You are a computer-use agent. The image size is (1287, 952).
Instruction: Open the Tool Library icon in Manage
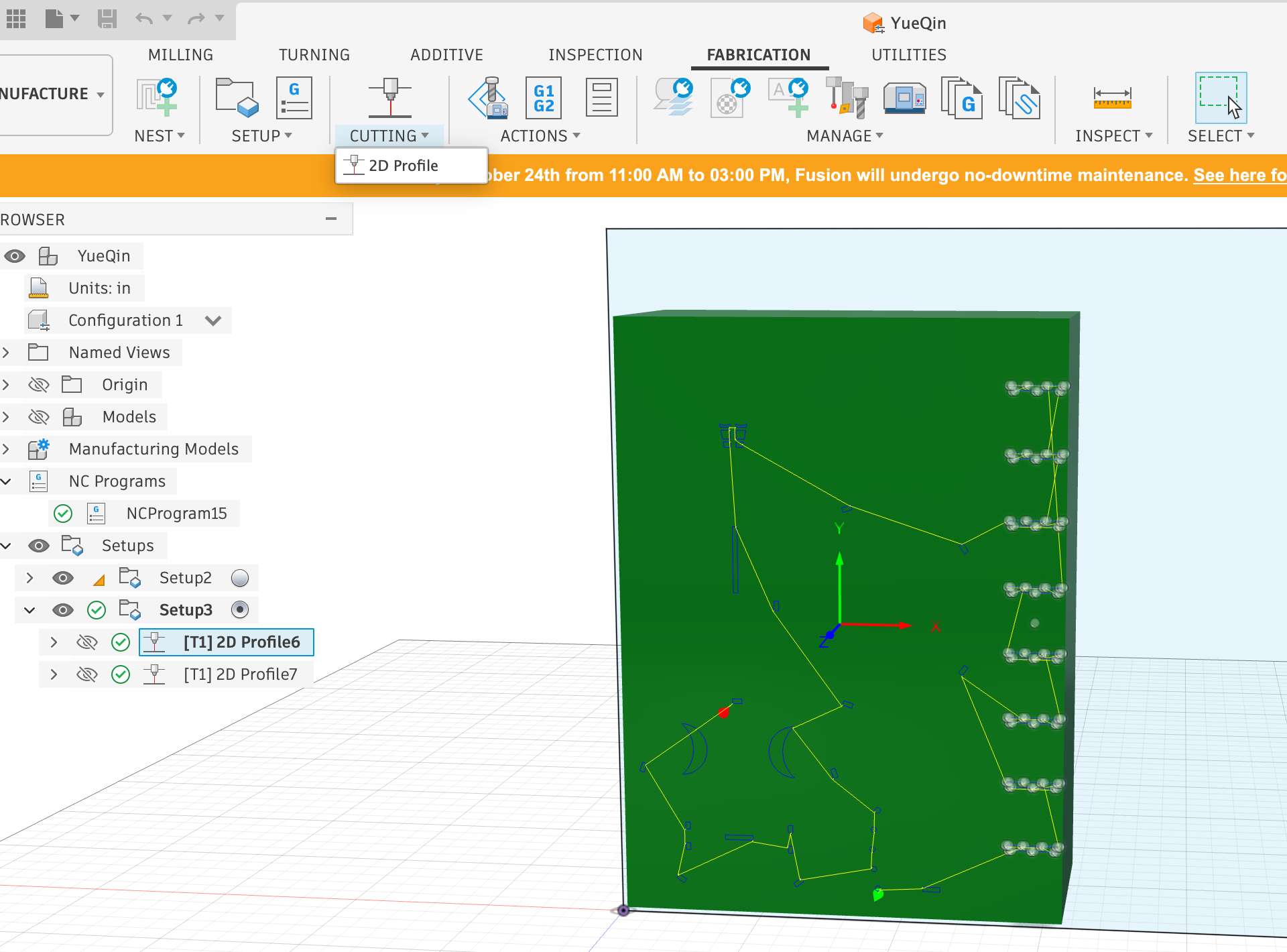click(847, 97)
